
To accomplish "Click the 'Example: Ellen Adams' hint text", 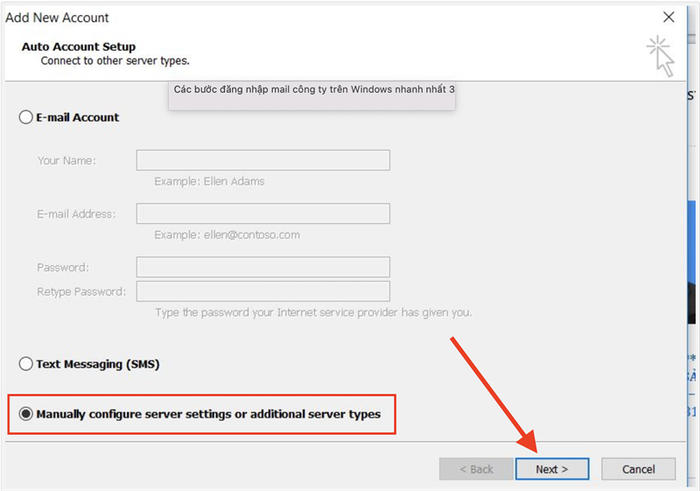I will [x=209, y=181].
